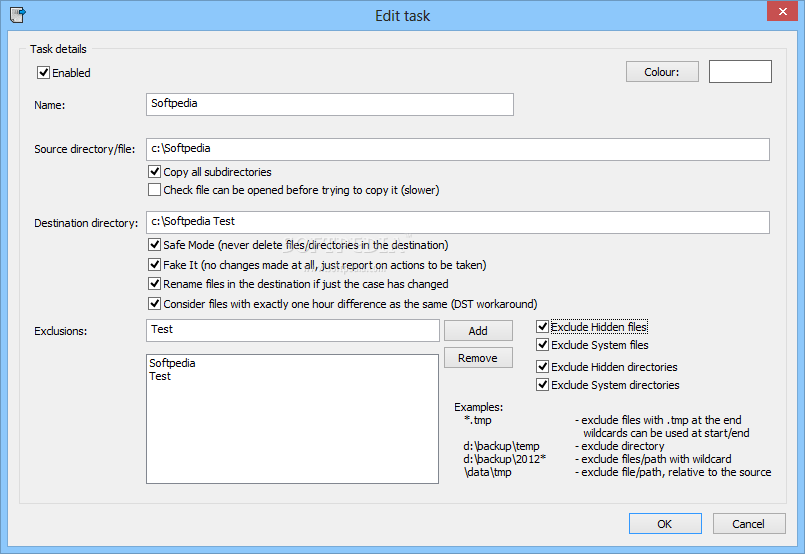This screenshot has width=805, height=554.
Task: Click the \data\tmp example text
Action: click(x=487, y=472)
